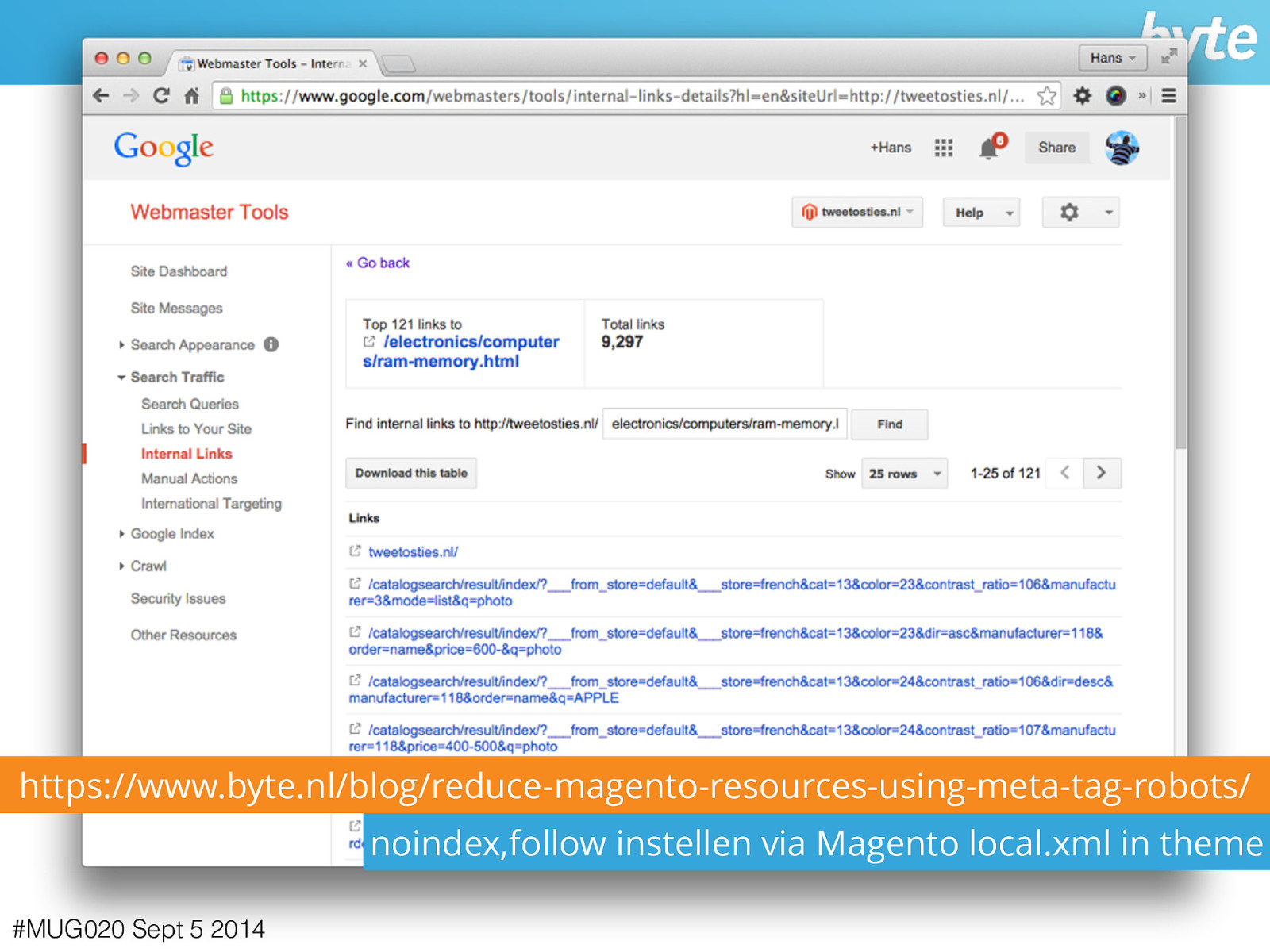Image resolution: width=1270 pixels, height=952 pixels.
Task: Close the Webmaster Tools browser tab
Action: (363, 63)
